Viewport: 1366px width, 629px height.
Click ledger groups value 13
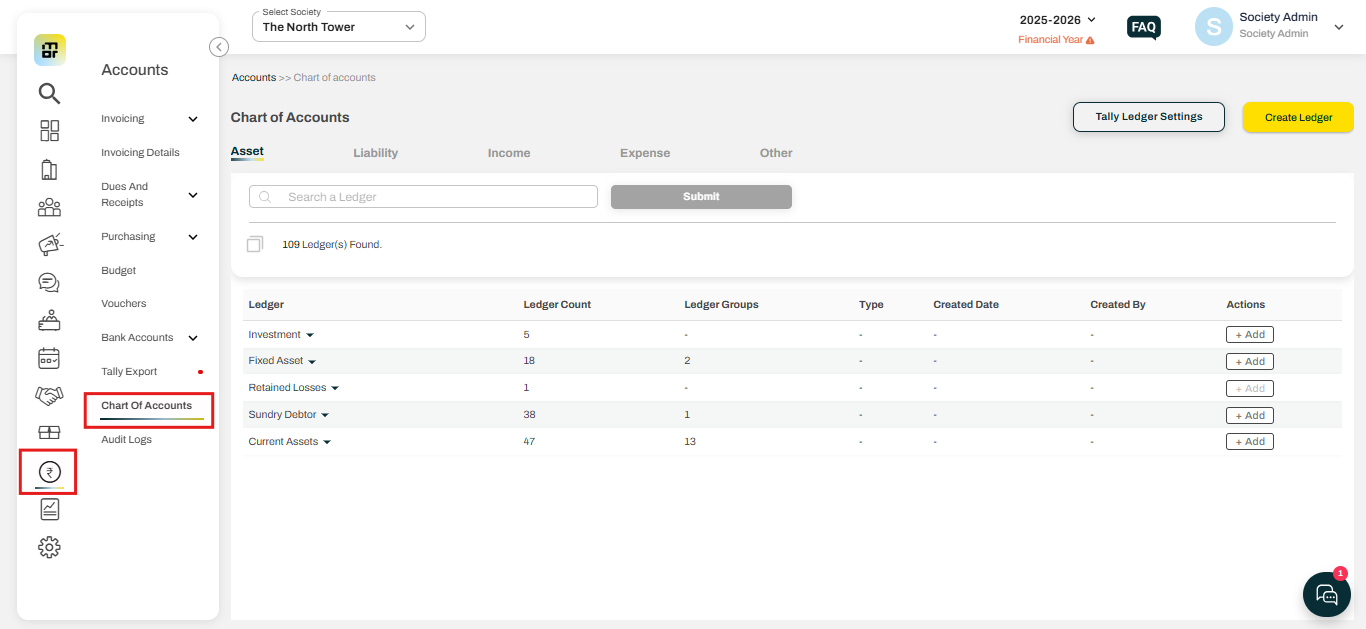click(690, 442)
